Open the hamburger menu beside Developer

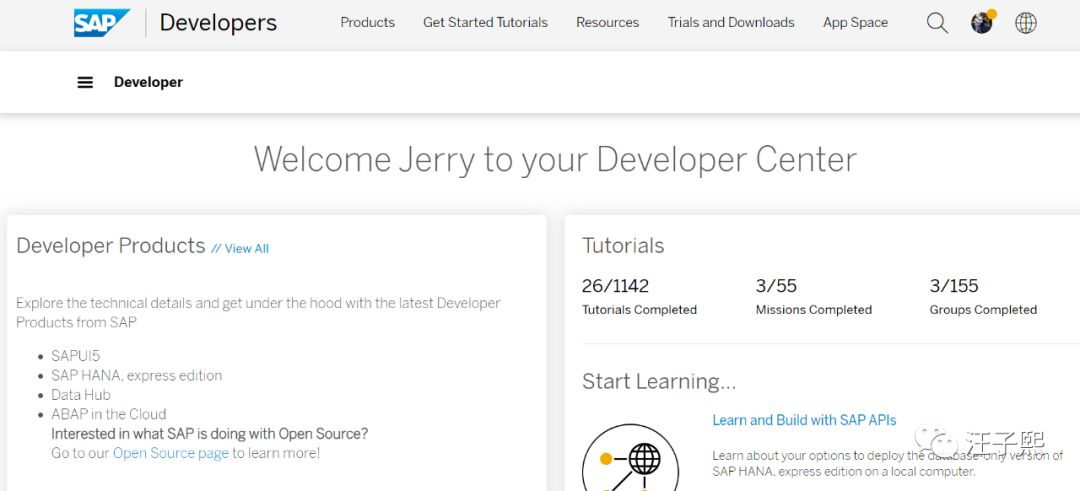click(85, 82)
